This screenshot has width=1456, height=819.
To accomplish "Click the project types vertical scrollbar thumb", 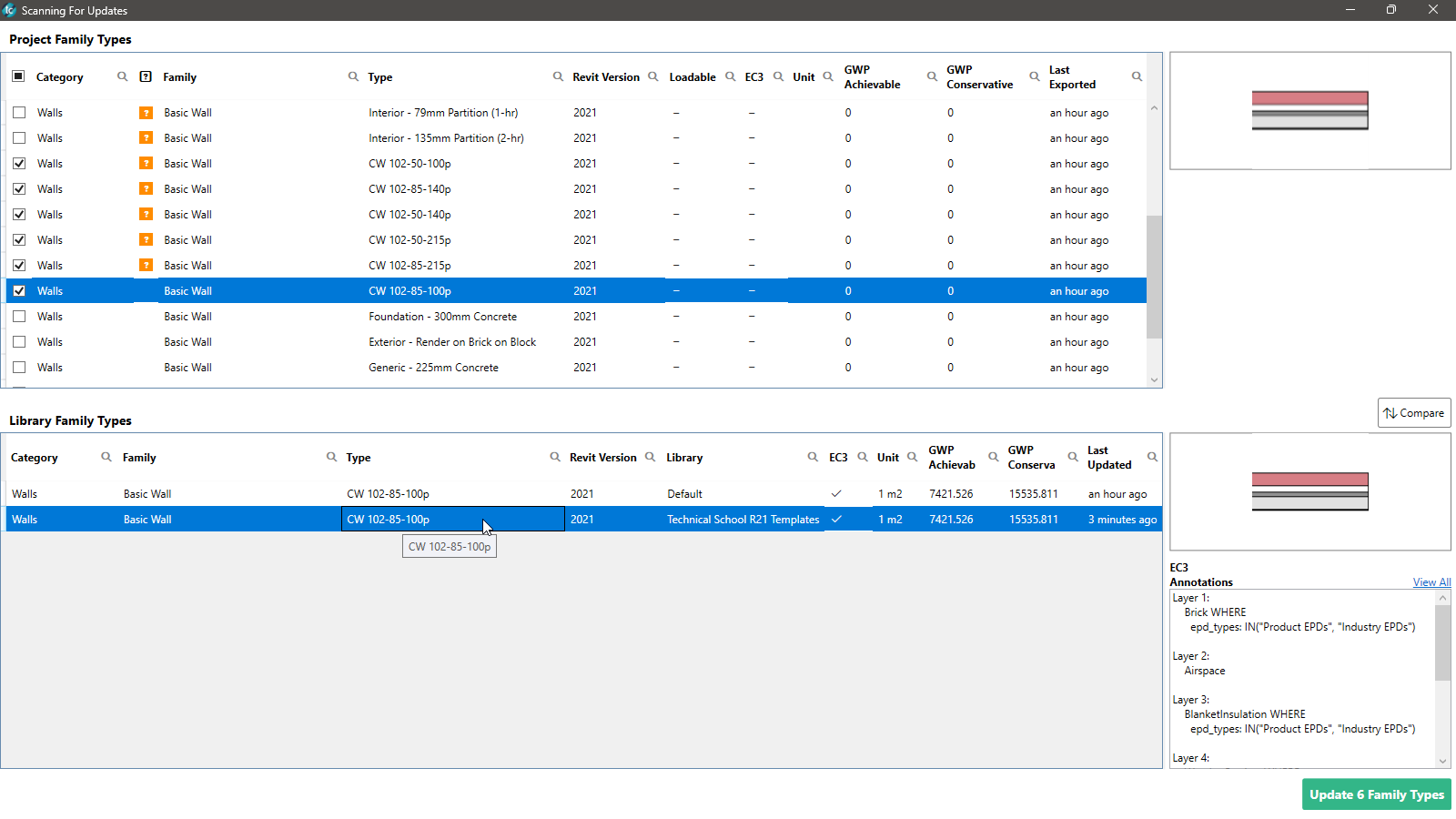I will 1154,276.
